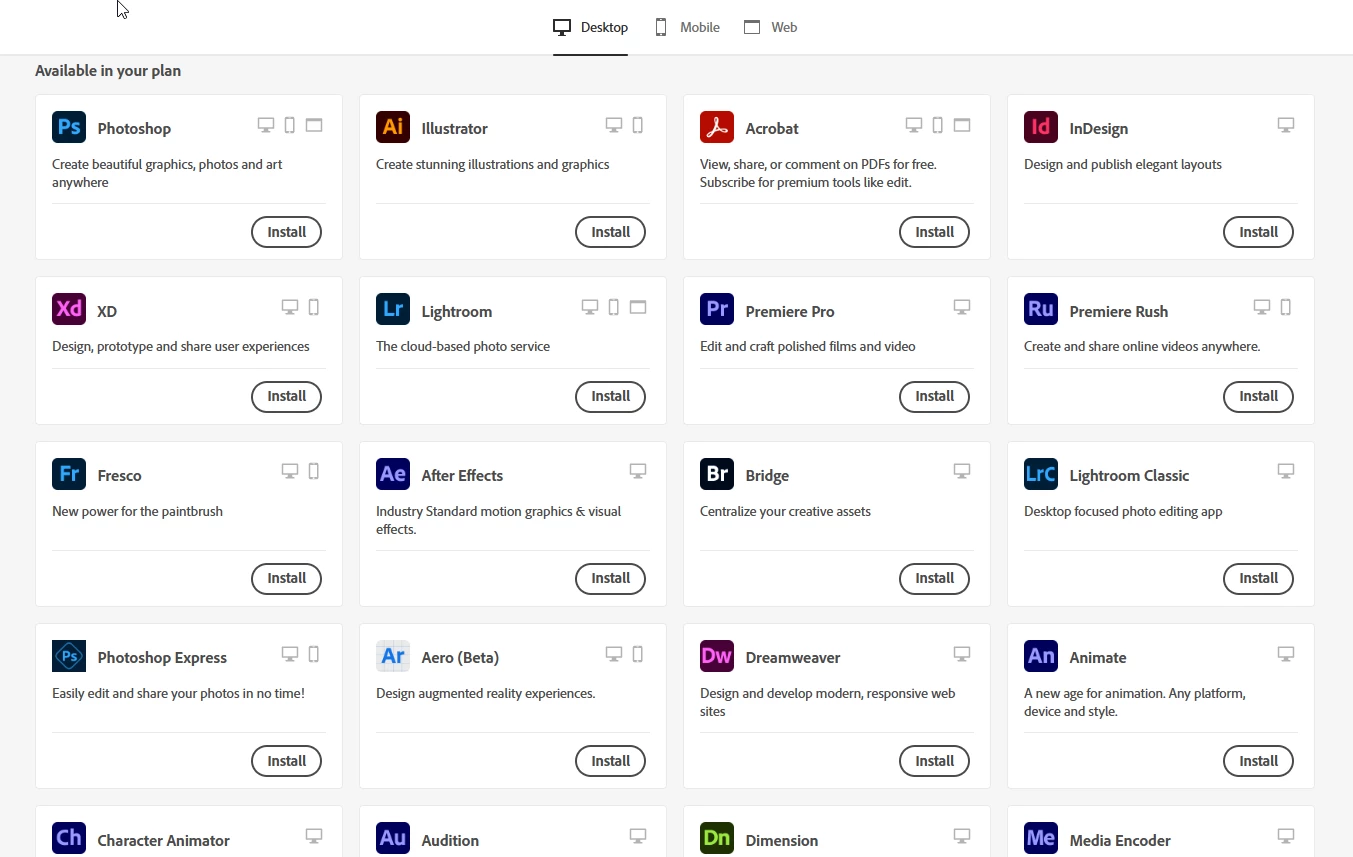Click the Photoshop Ps app icon
1353x857 pixels.
(69, 127)
